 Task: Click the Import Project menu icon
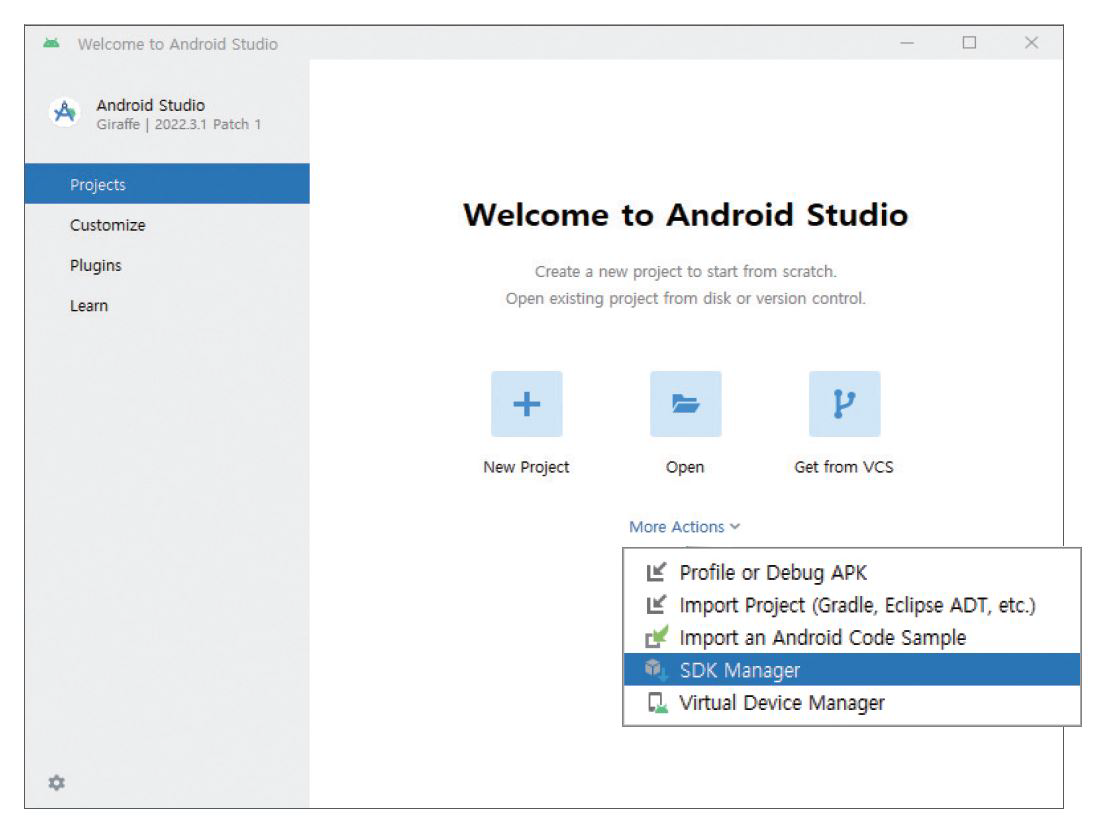[x=656, y=605]
